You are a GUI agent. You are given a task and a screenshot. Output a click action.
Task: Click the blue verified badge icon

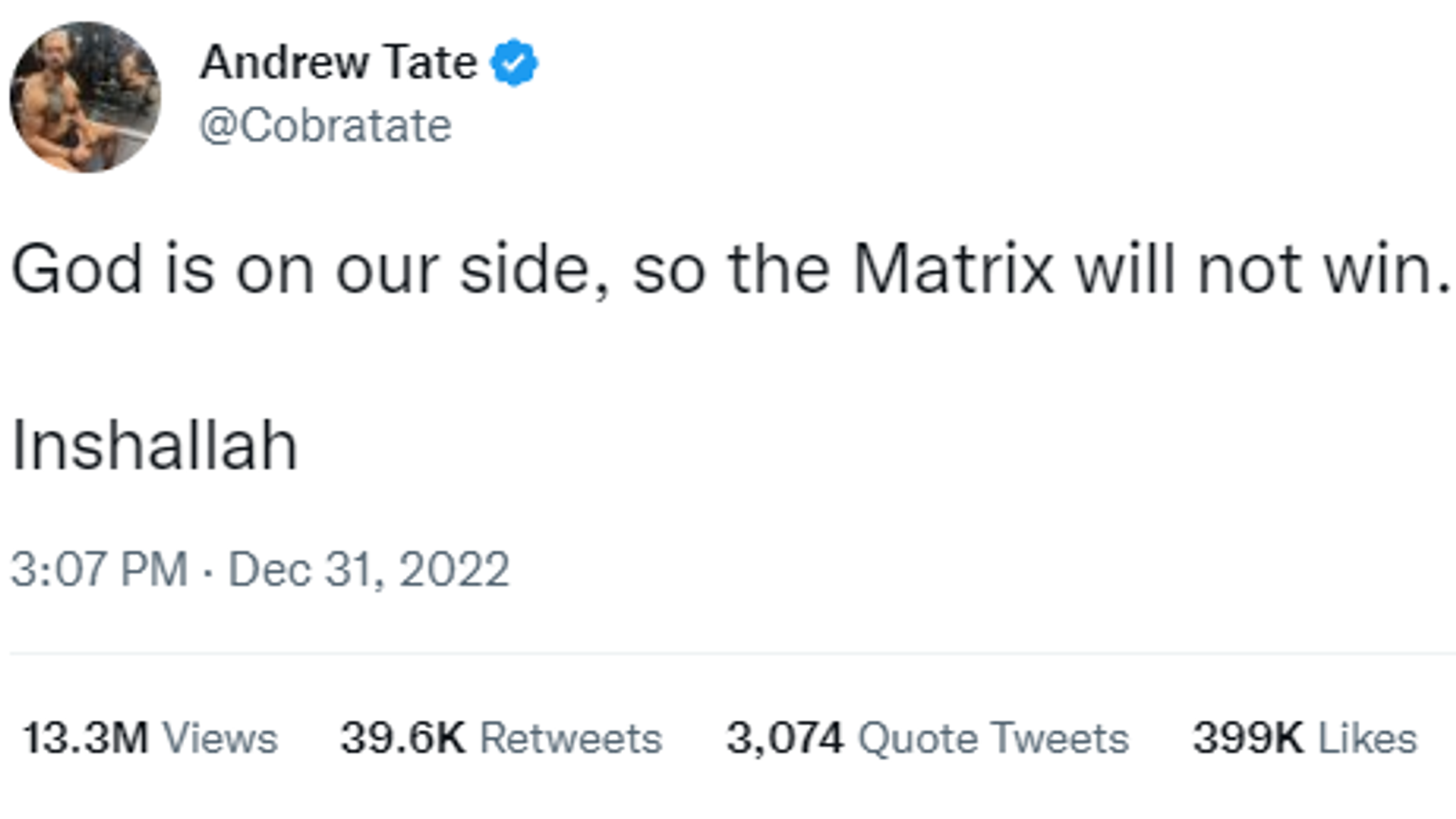pos(514,63)
